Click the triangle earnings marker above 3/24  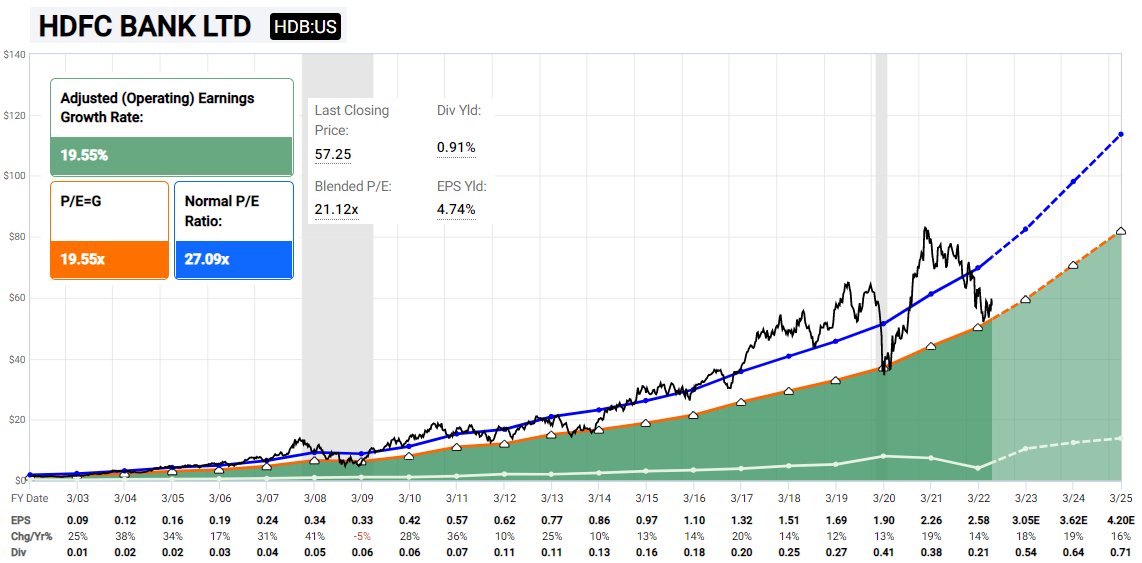[x=1073, y=265]
